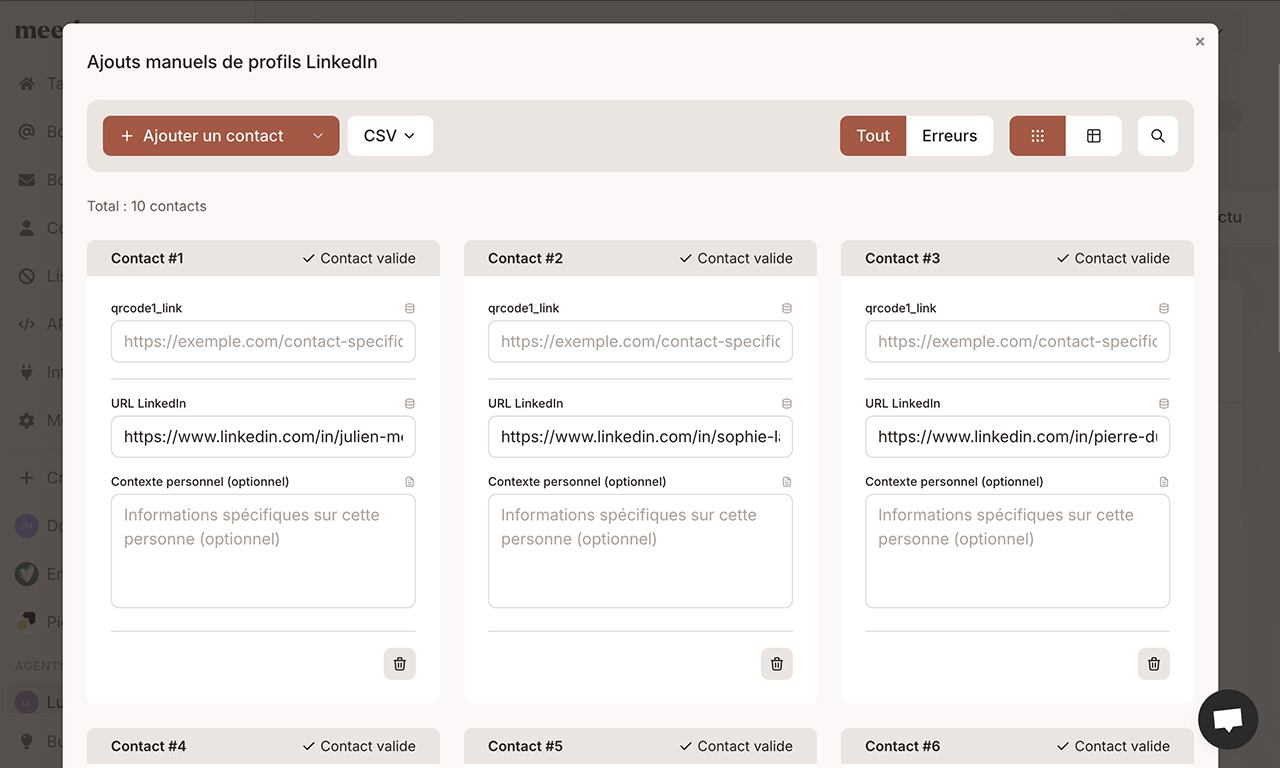The width and height of the screenshot is (1280, 768).
Task: Click Contact #3 Contexte personnel textarea
Action: 1017,551
